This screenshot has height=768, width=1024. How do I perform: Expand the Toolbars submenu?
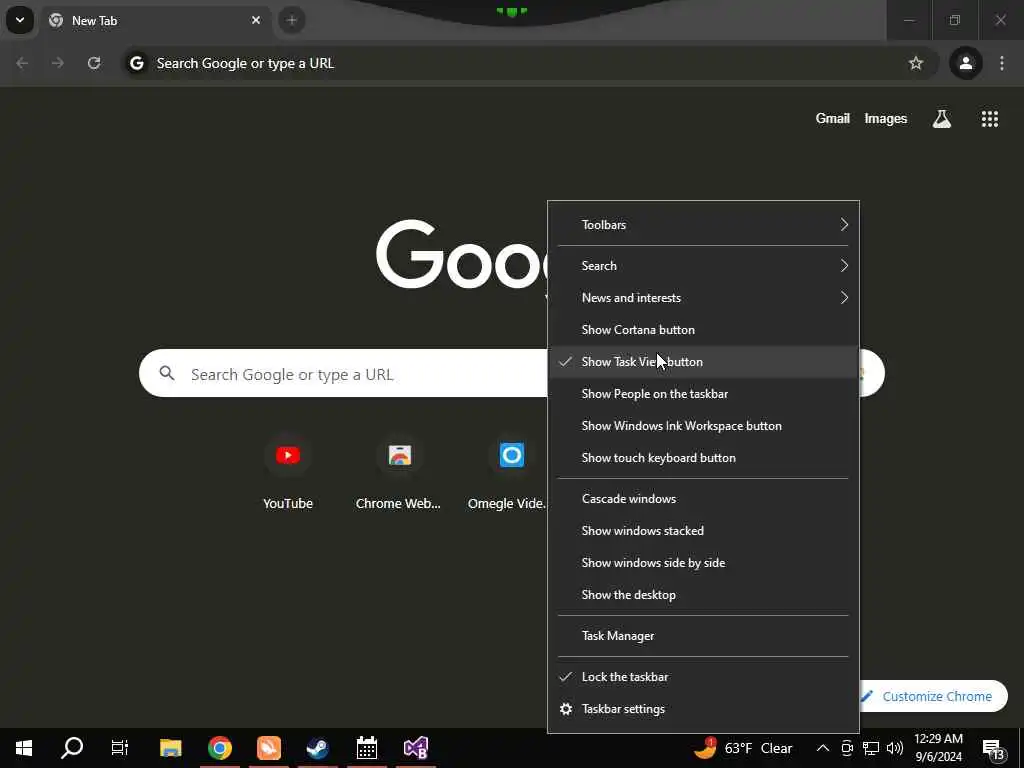tap(703, 225)
